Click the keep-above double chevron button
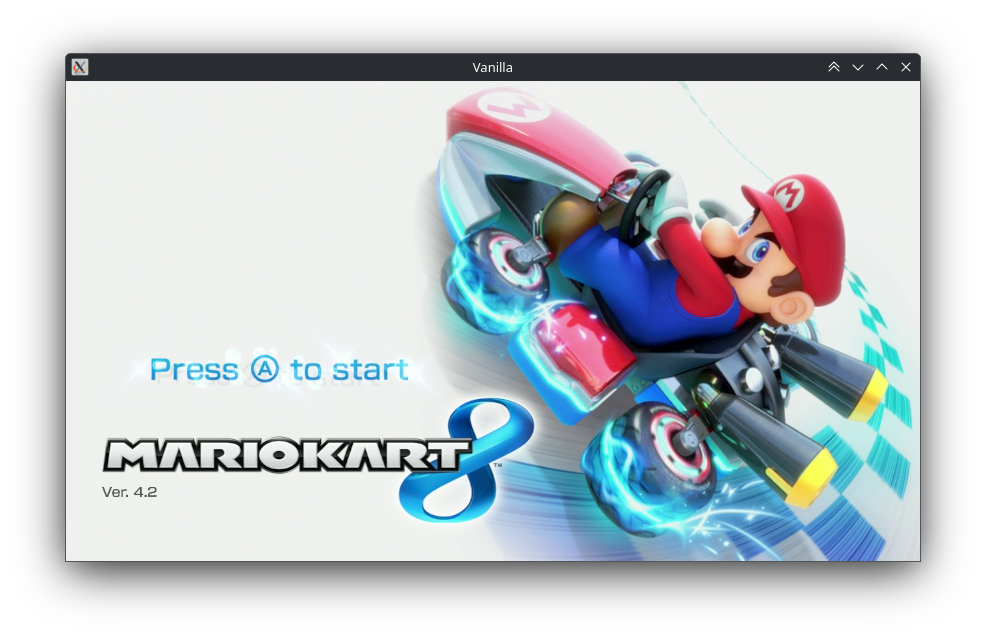Screen dimensions: 986x639 tap(834, 67)
